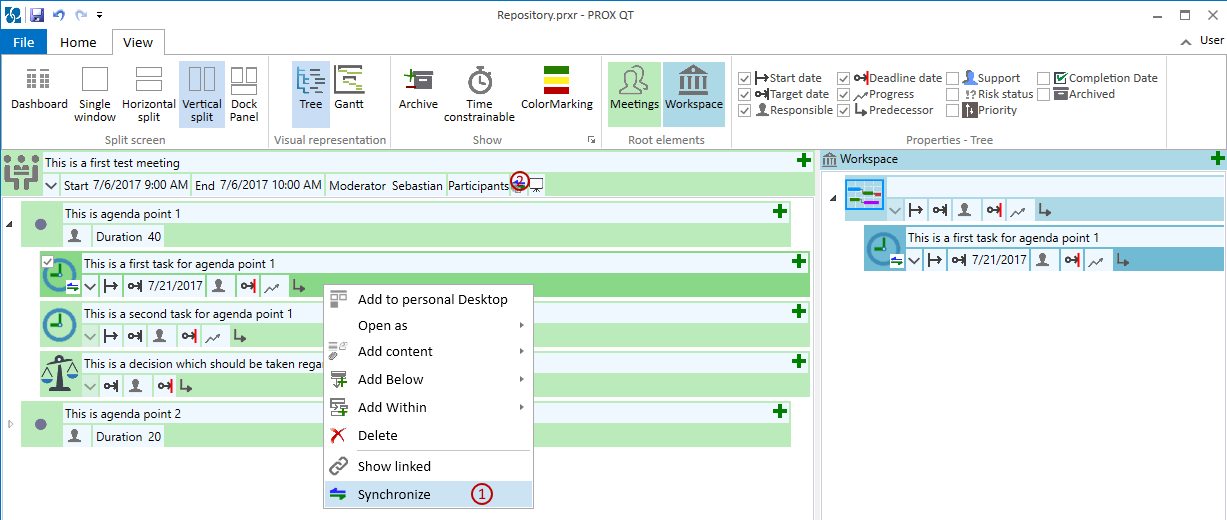Select the second task for agenda point 1
The width and height of the screenshot is (1227, 520).
pyautogui.click(x=188, y=314)
